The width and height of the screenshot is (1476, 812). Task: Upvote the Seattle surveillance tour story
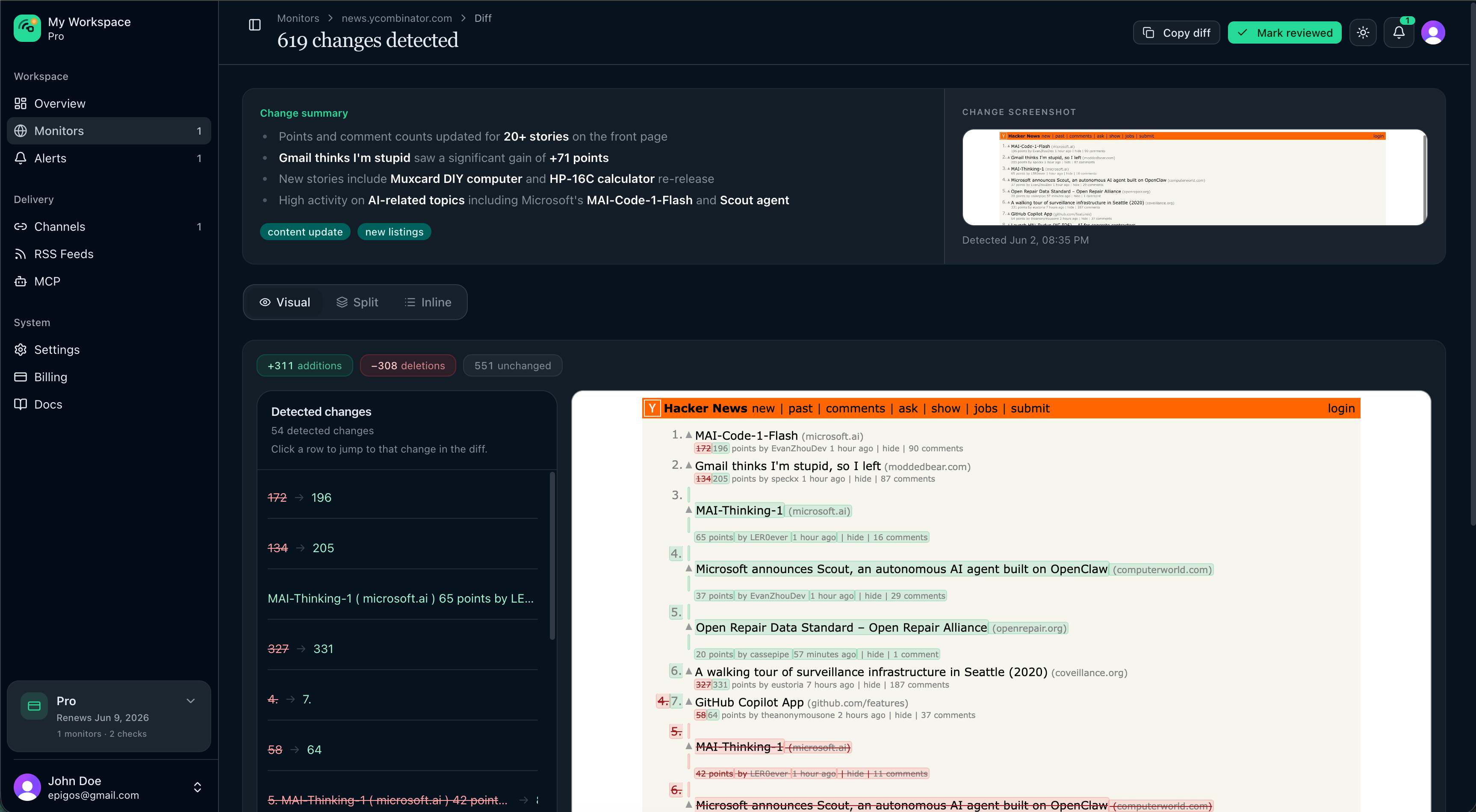689,671
